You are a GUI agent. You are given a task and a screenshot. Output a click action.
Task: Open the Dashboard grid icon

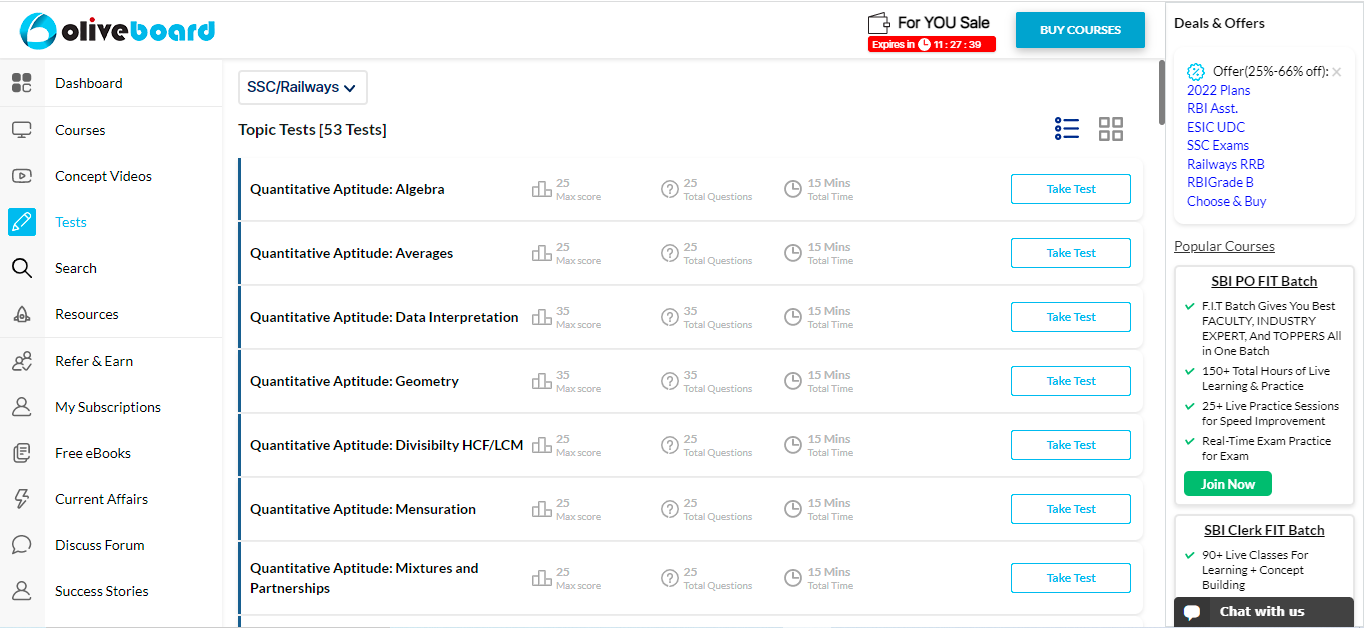[x=21, y=83]
